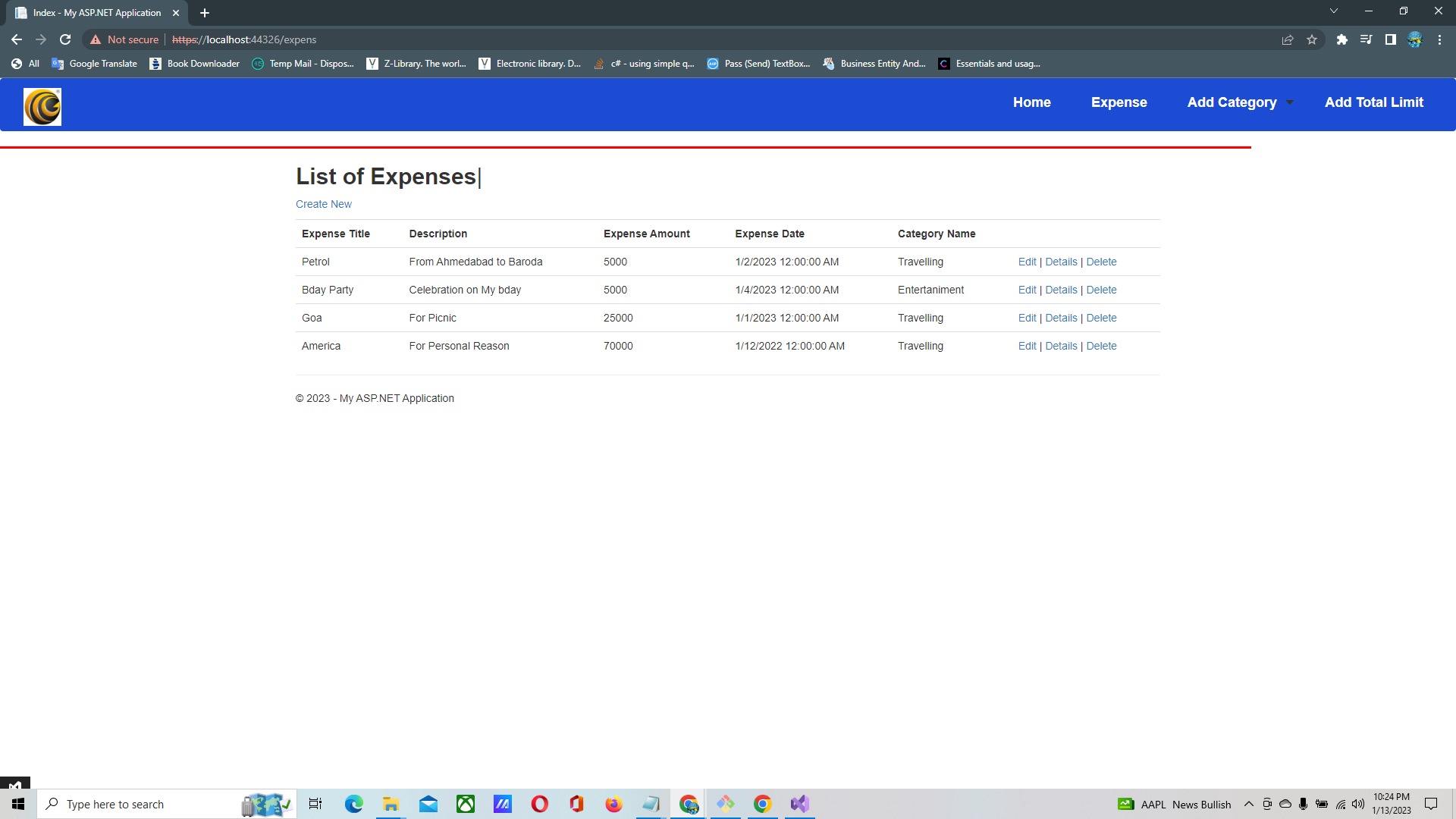
Task: Reload the current page
Action: (x=65, y=39)
